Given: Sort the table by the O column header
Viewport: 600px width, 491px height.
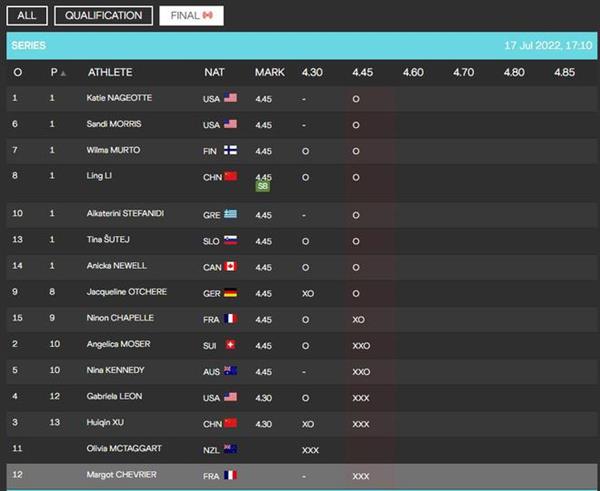Looking at the screenshot, I should [x=18, y=73].
